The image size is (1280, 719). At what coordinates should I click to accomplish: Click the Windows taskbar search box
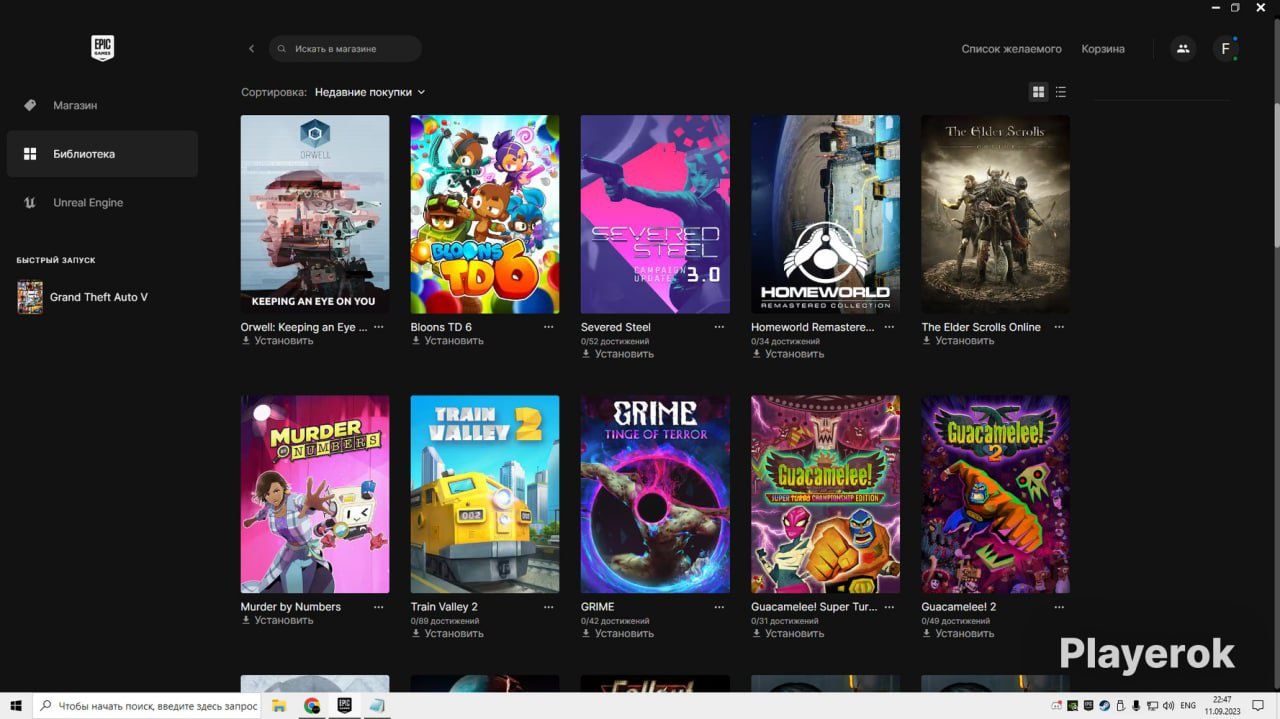[x=148, y=705]
